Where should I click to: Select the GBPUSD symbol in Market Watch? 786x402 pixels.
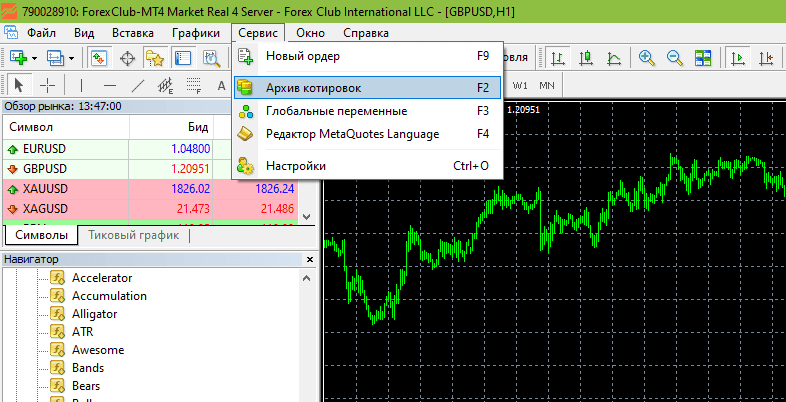pos(45,168)
